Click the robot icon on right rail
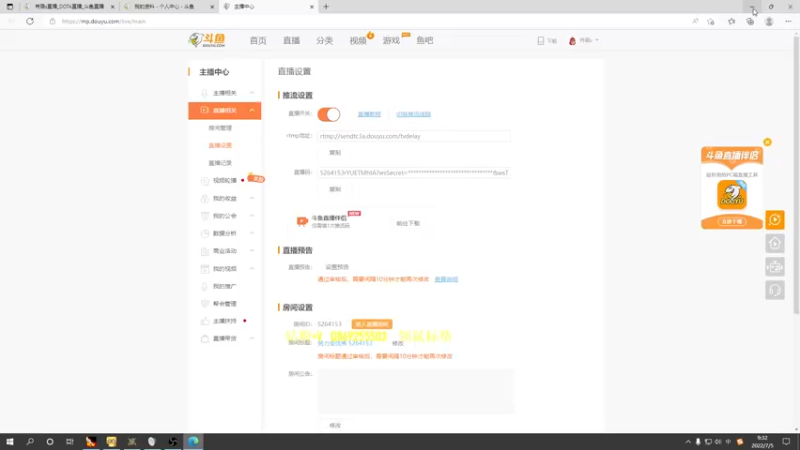This screenshot has height=450, width=800. point(774,267)
